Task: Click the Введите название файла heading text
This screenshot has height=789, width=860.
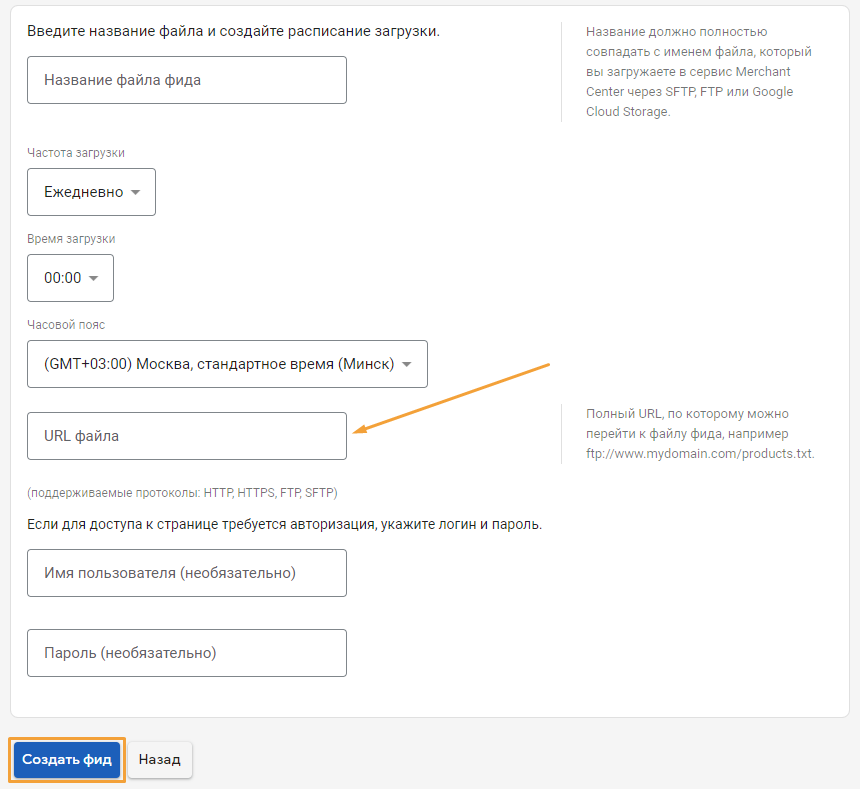Action: [233, 31]
